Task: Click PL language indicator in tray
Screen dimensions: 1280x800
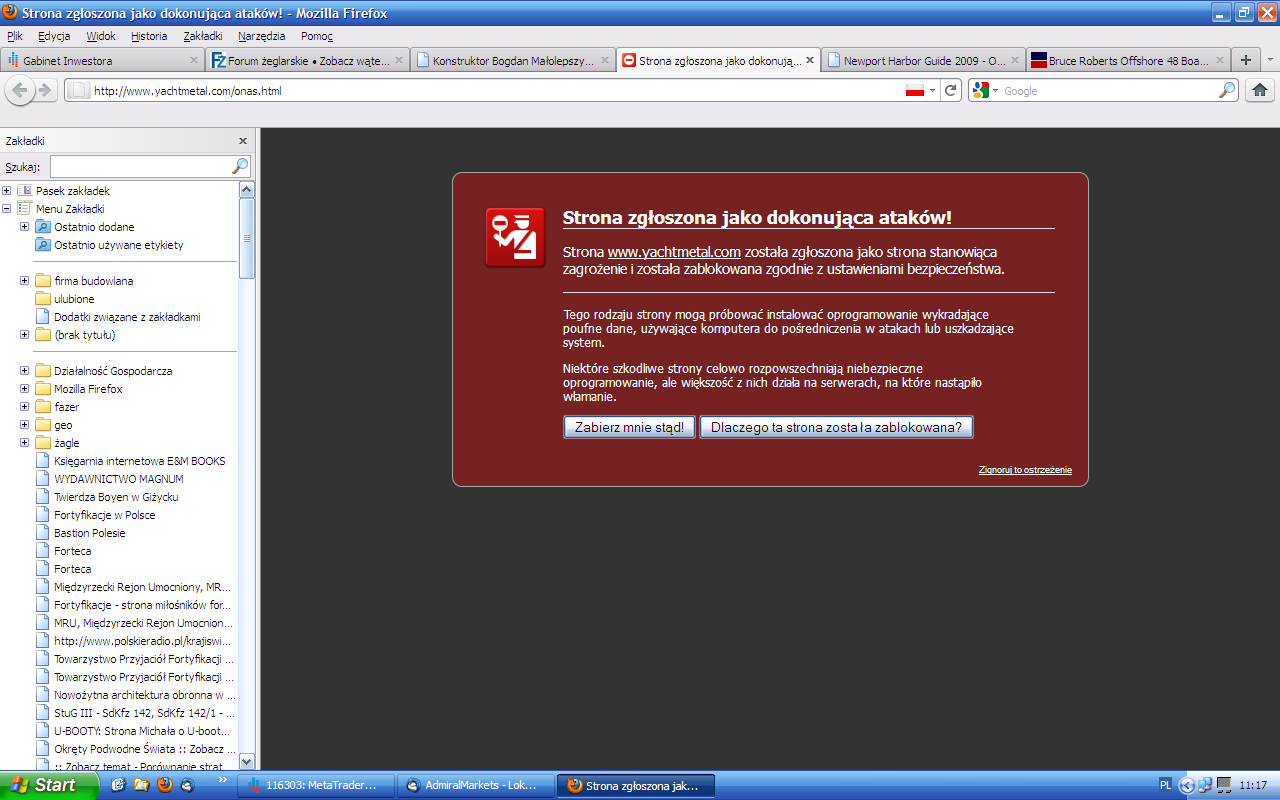Action: [1166, 785]
